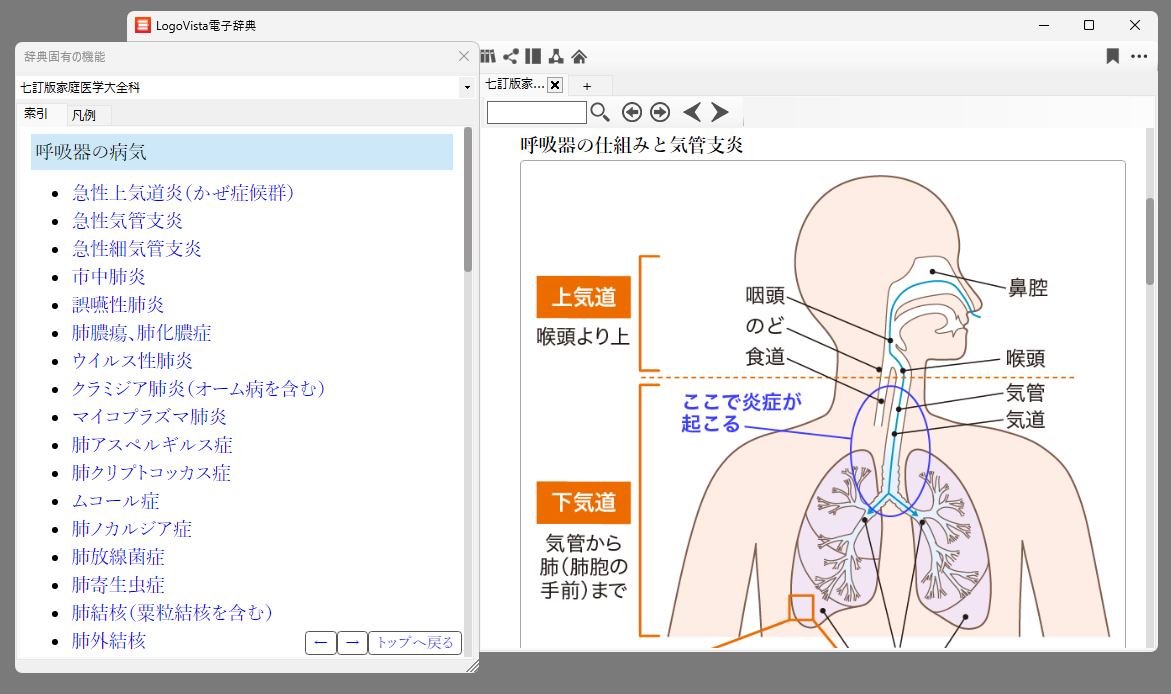The width and height of the screenshot is (1171, 694).
Task: Click the トップへ戻る button
Action: (415, 642)
